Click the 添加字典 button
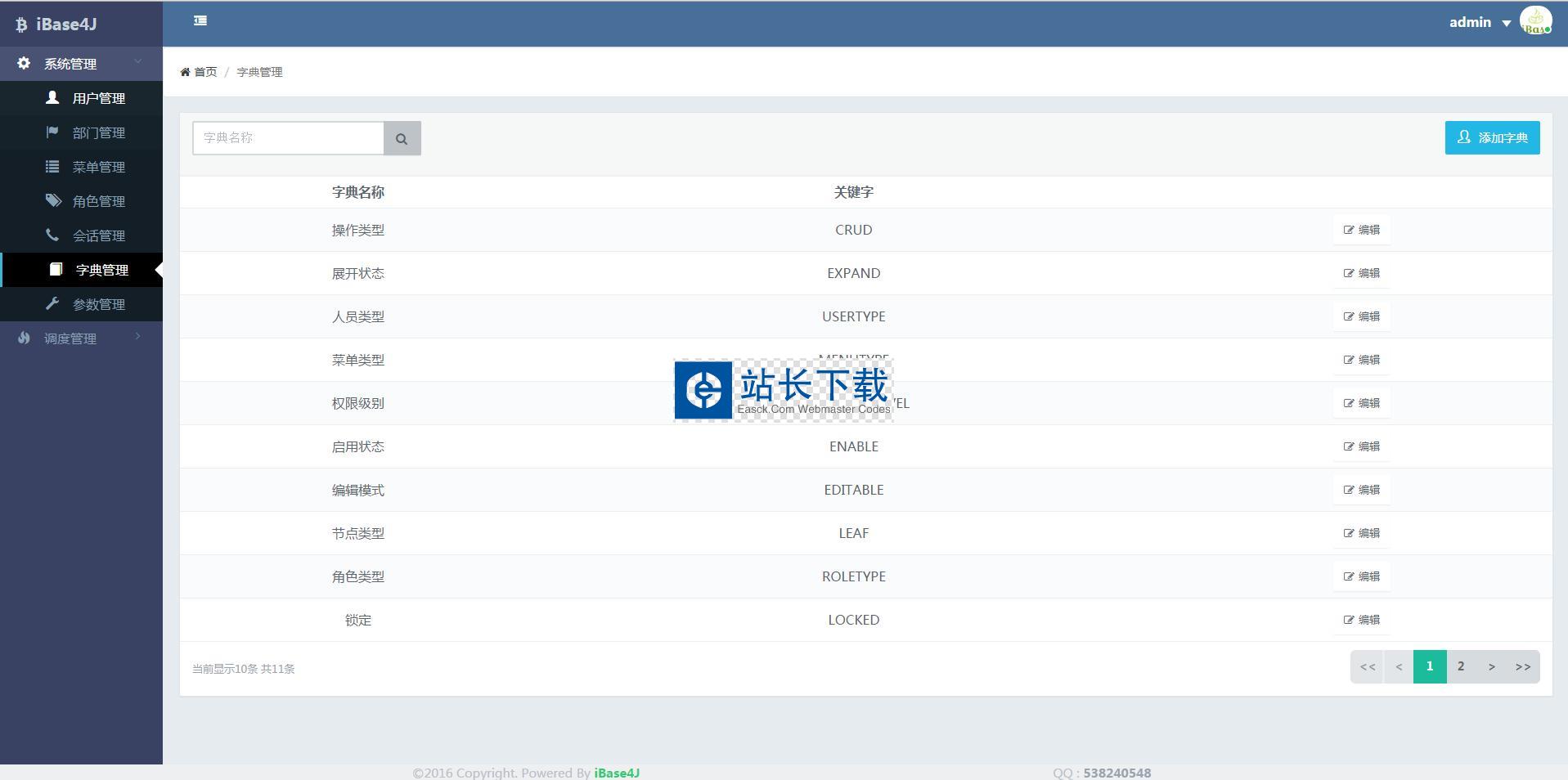The height and width of the screenshot is (780, 1568). 1492,137
